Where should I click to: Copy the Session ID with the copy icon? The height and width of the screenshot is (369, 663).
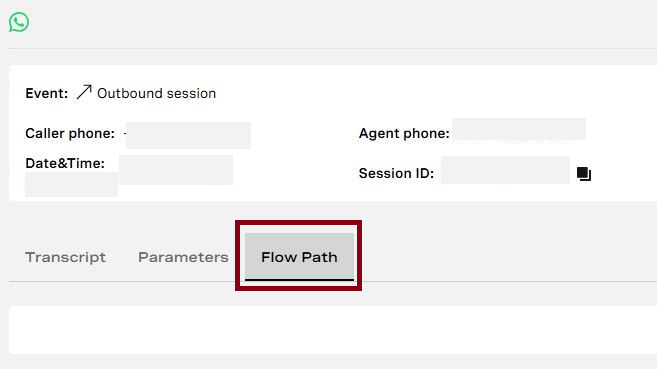[584, 173]
